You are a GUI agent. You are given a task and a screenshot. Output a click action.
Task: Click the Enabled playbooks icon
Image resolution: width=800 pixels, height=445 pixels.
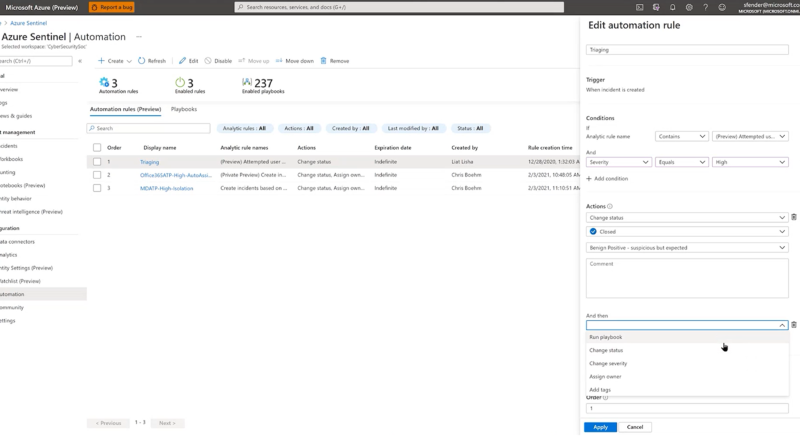[x=247, y=82]
